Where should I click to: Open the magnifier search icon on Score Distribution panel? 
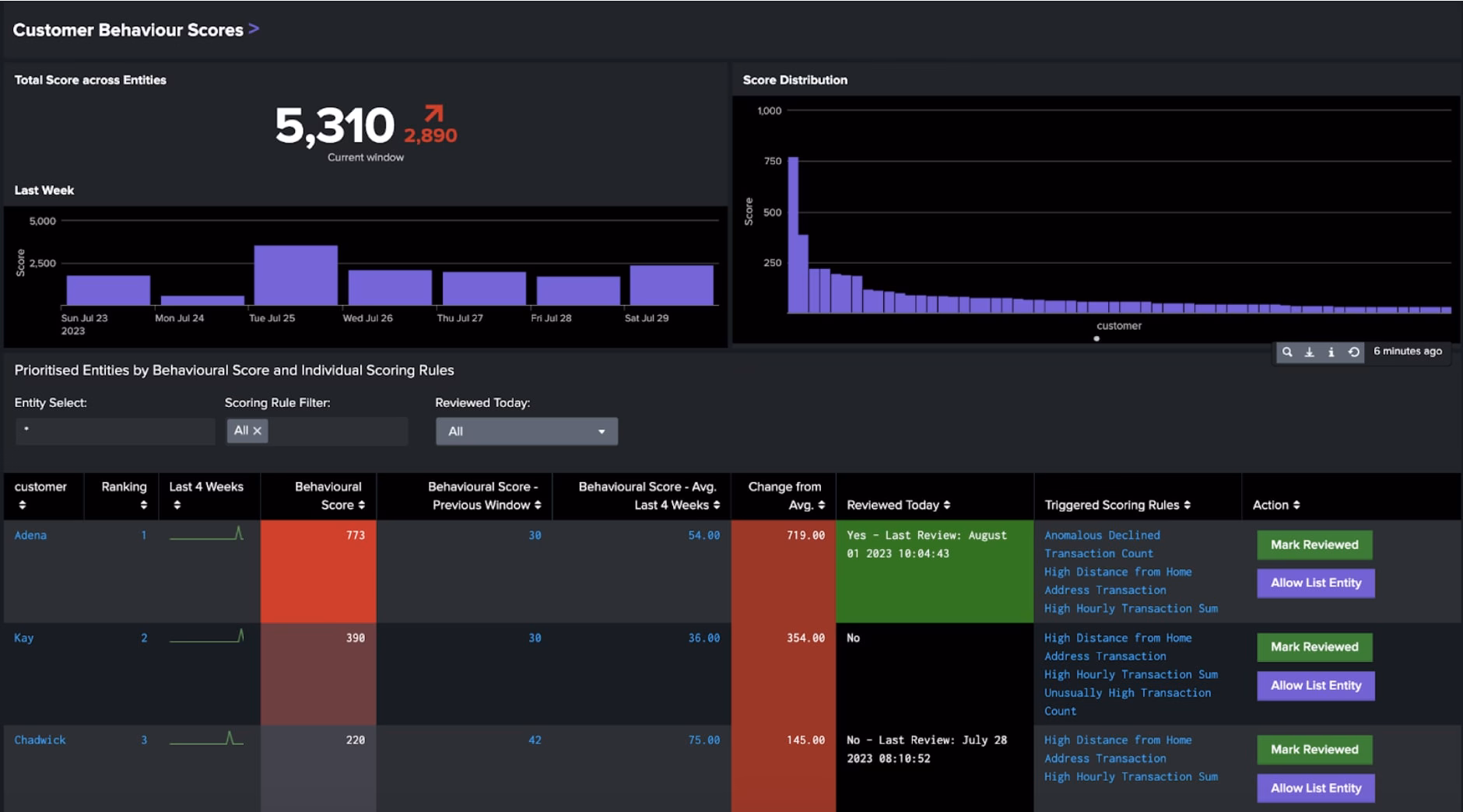[x=1288, y=352]
